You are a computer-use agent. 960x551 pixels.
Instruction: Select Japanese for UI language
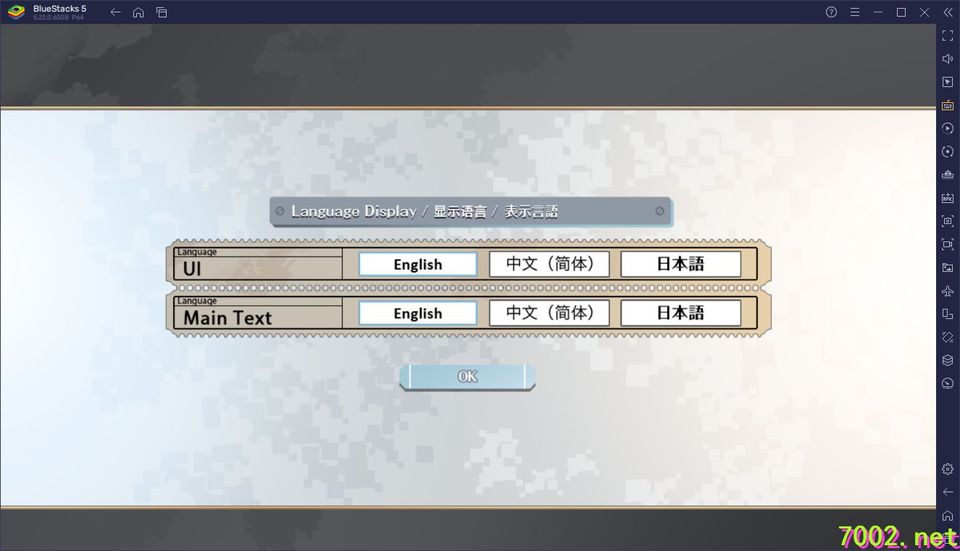681,264
